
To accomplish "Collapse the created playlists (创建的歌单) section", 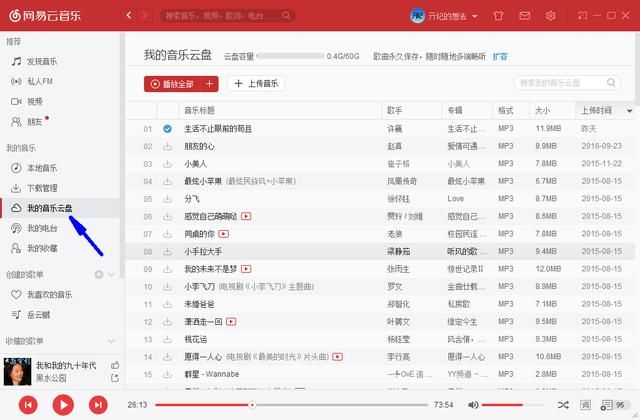I will (x=111, y=274).
